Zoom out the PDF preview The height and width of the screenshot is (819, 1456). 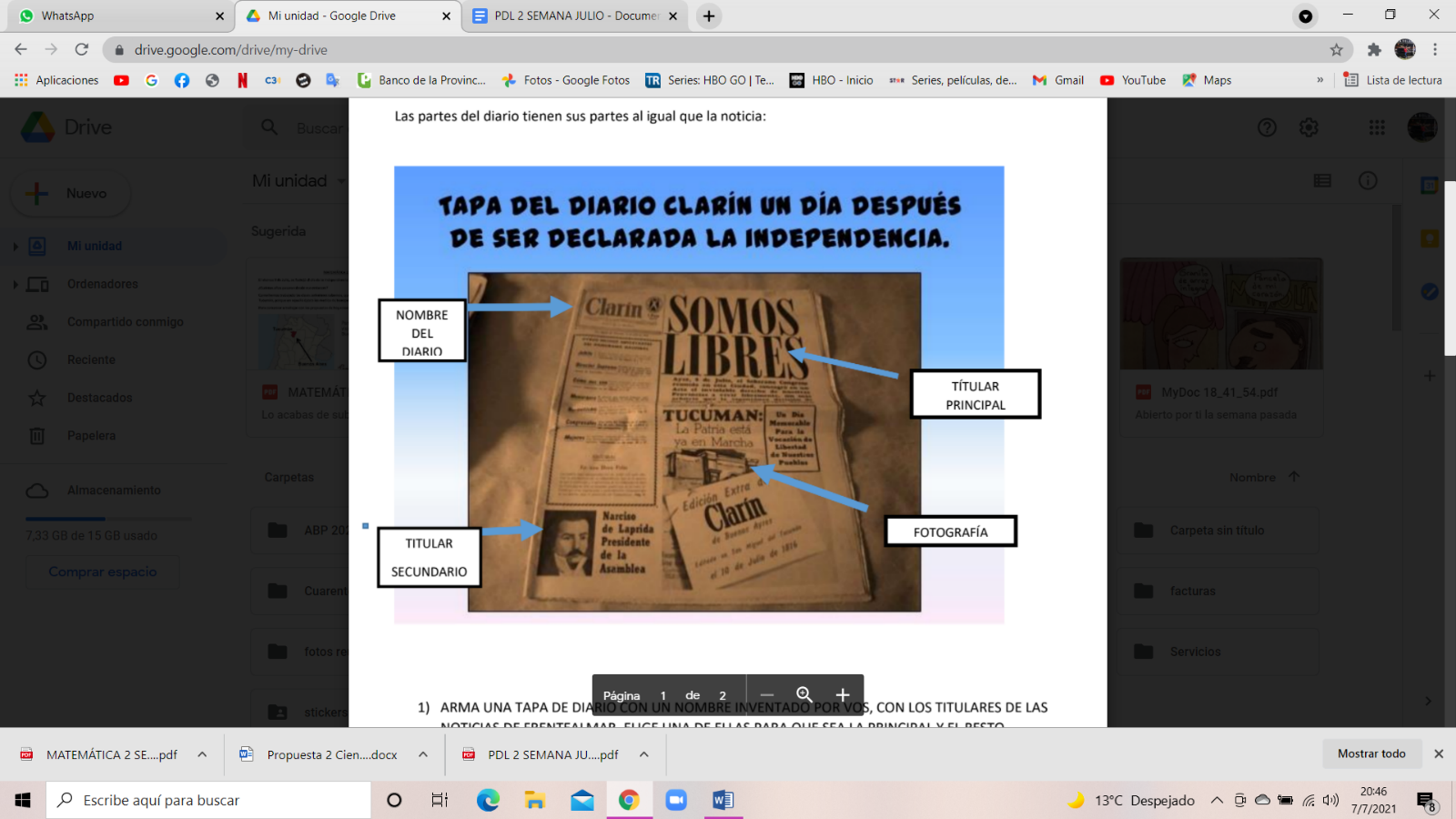point(767,695)
